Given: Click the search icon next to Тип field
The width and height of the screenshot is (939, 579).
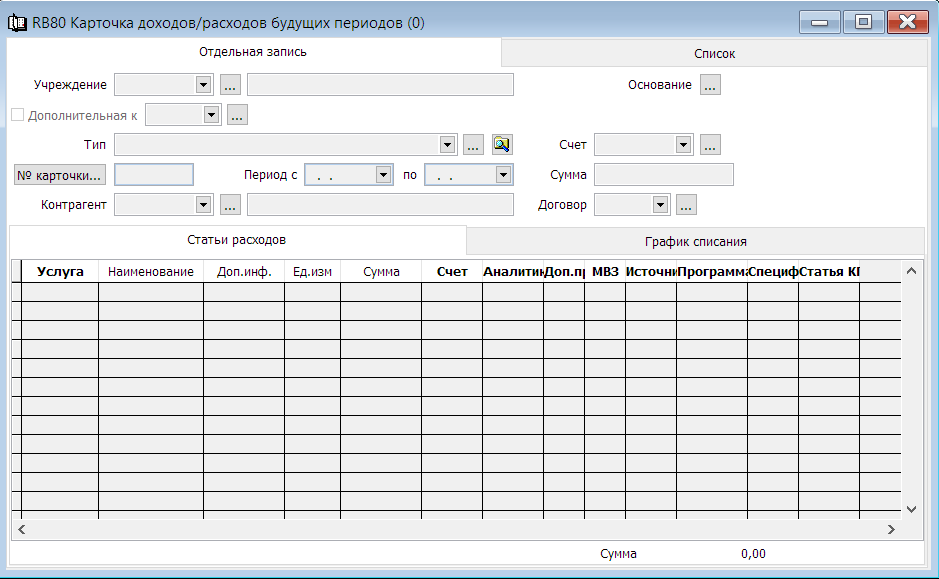Looking at the screenshot, I should coord(502,144).
